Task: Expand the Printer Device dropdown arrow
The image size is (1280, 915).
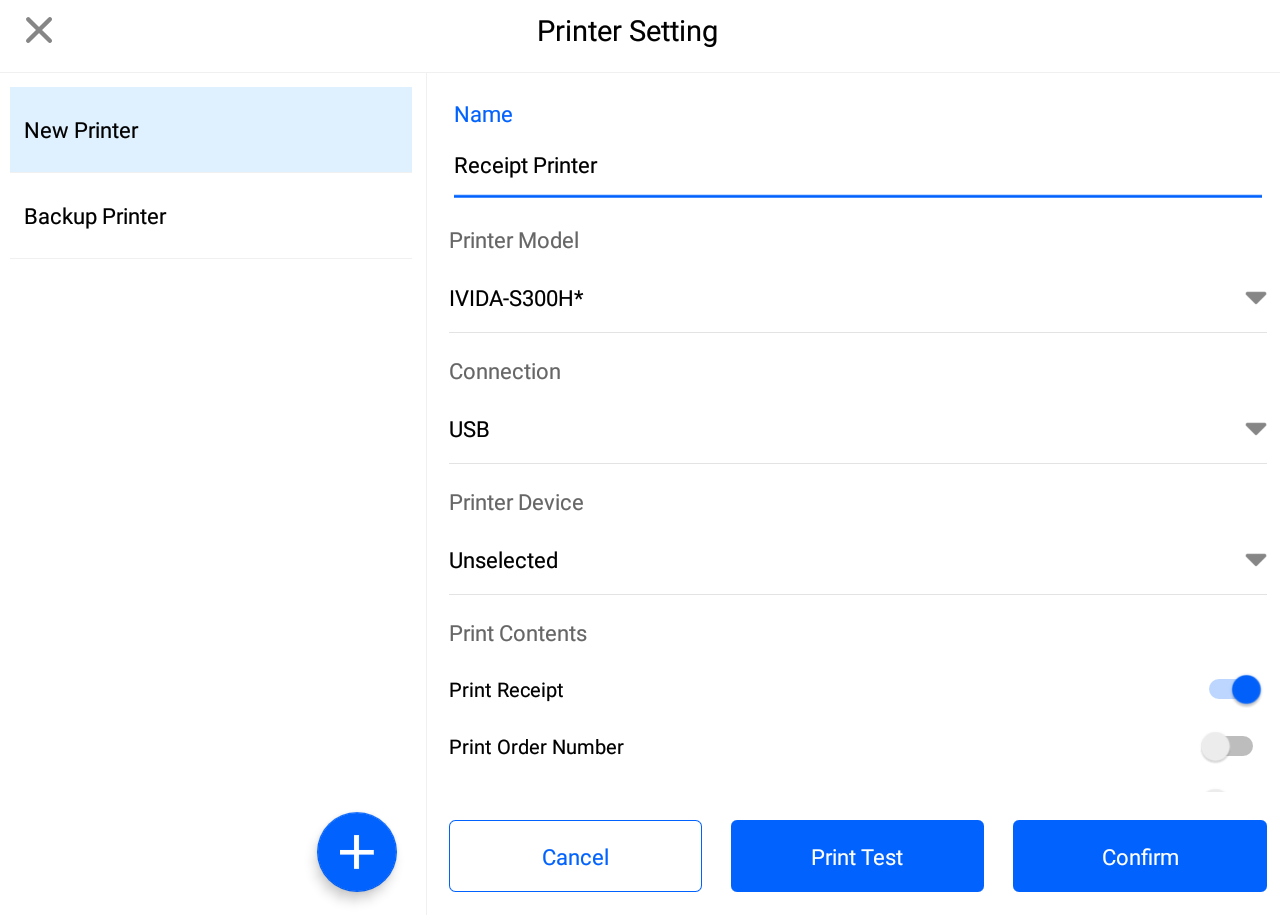Action: 1255,560
